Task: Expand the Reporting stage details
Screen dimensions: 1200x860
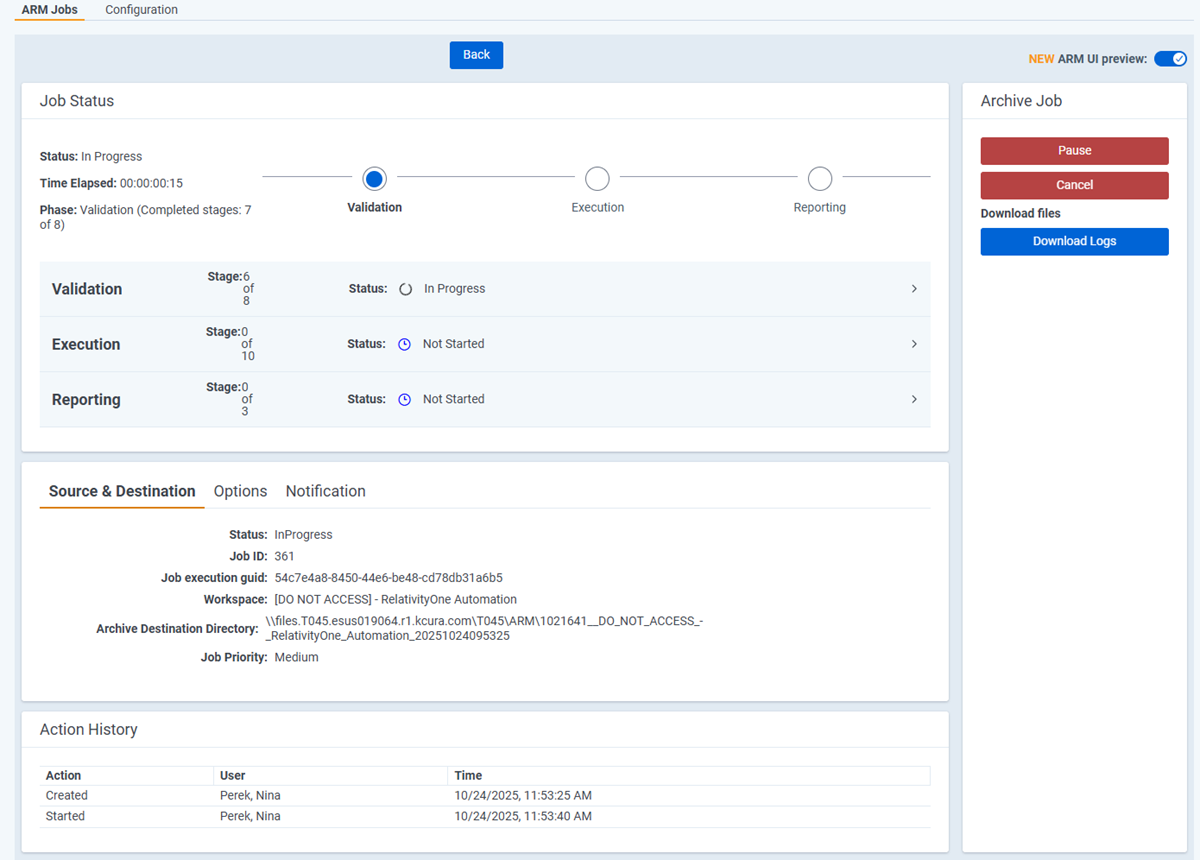Action: pos(913,398)
